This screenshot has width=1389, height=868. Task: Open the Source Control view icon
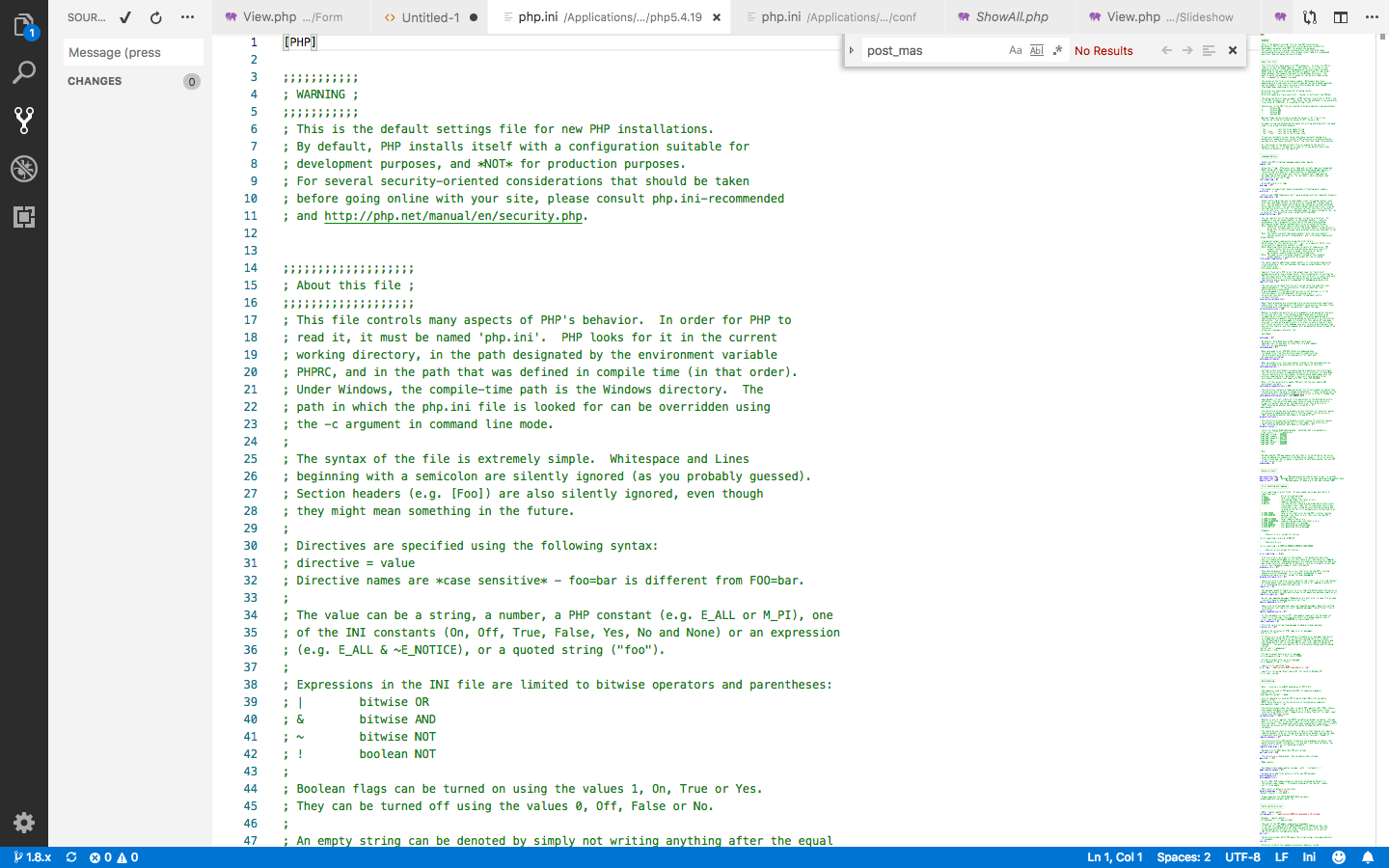(x=24, y=121)
